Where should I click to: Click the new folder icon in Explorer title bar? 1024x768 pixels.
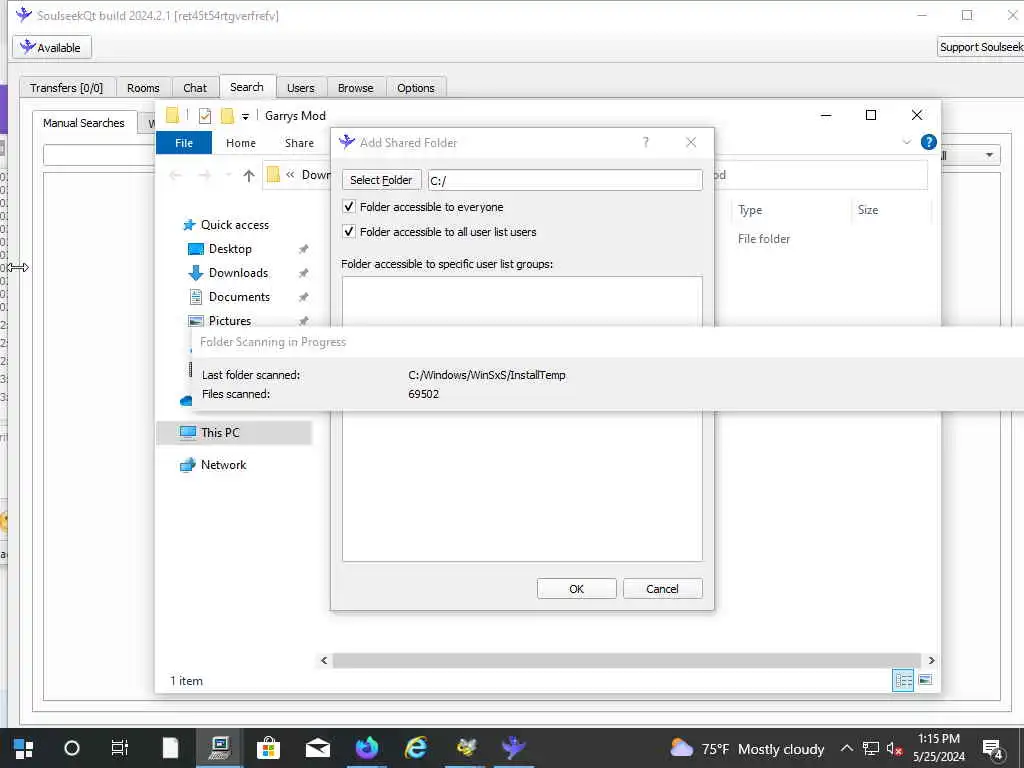(x=227, y=116)
